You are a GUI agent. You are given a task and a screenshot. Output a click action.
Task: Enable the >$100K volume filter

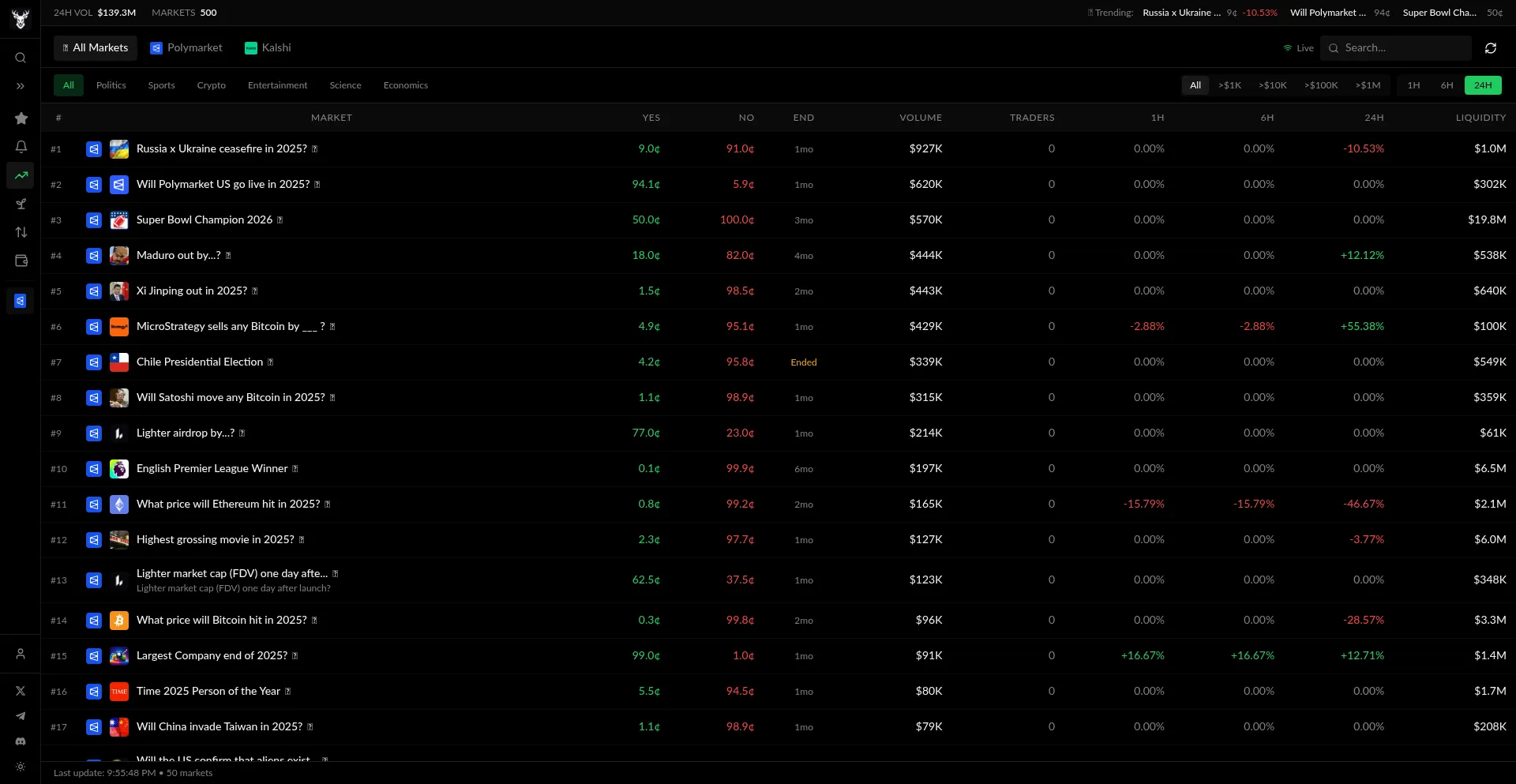pos(1320,85)
